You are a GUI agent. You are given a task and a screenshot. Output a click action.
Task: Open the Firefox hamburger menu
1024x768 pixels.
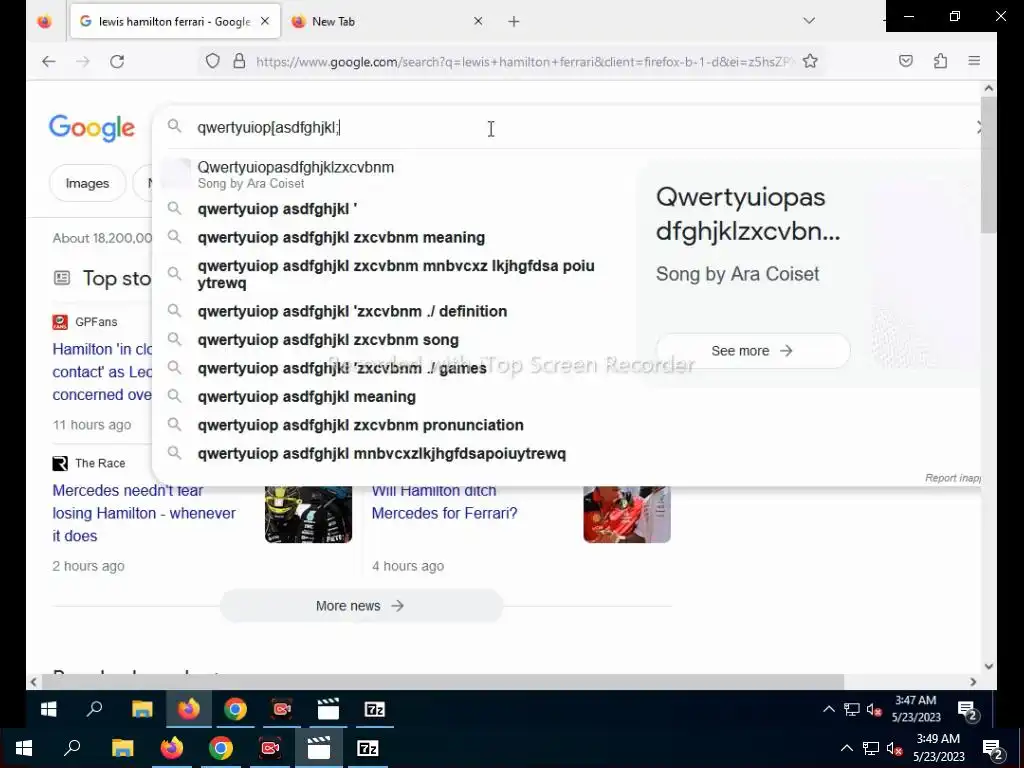pos(974,61)
